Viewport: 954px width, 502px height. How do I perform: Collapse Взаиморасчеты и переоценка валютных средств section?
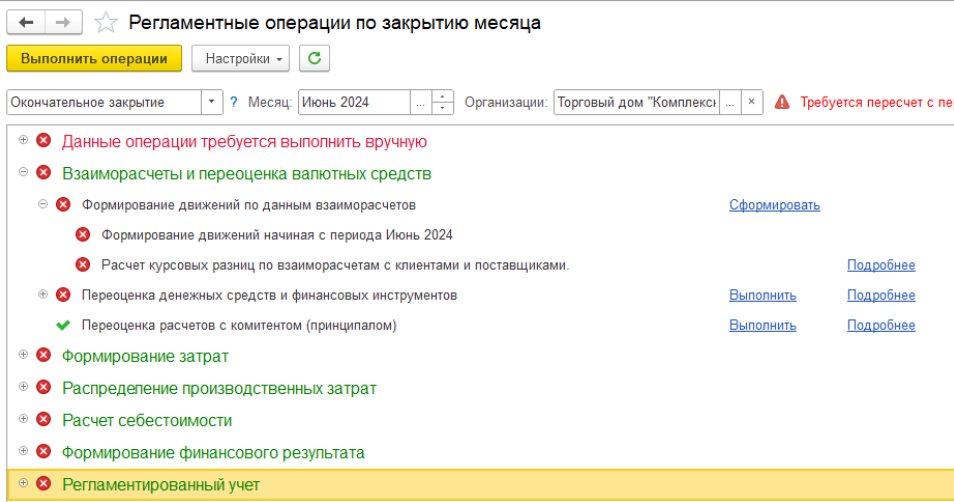pos(23,172)
